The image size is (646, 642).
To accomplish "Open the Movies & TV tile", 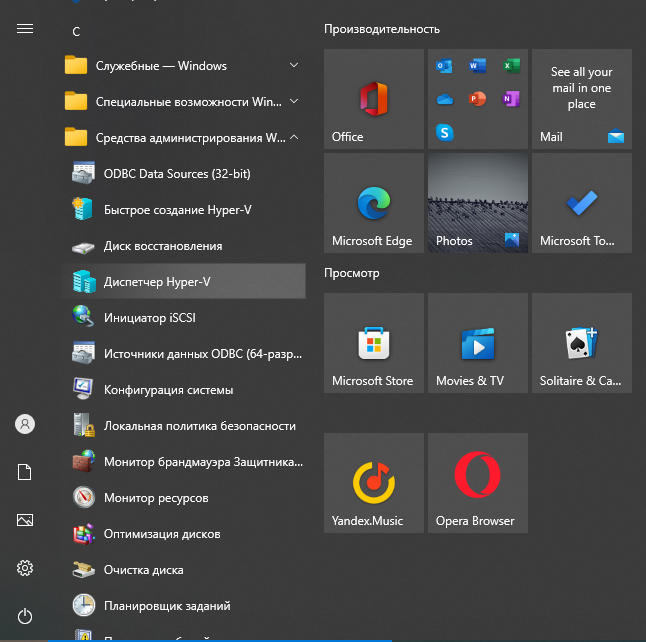I will coord(478,343).
